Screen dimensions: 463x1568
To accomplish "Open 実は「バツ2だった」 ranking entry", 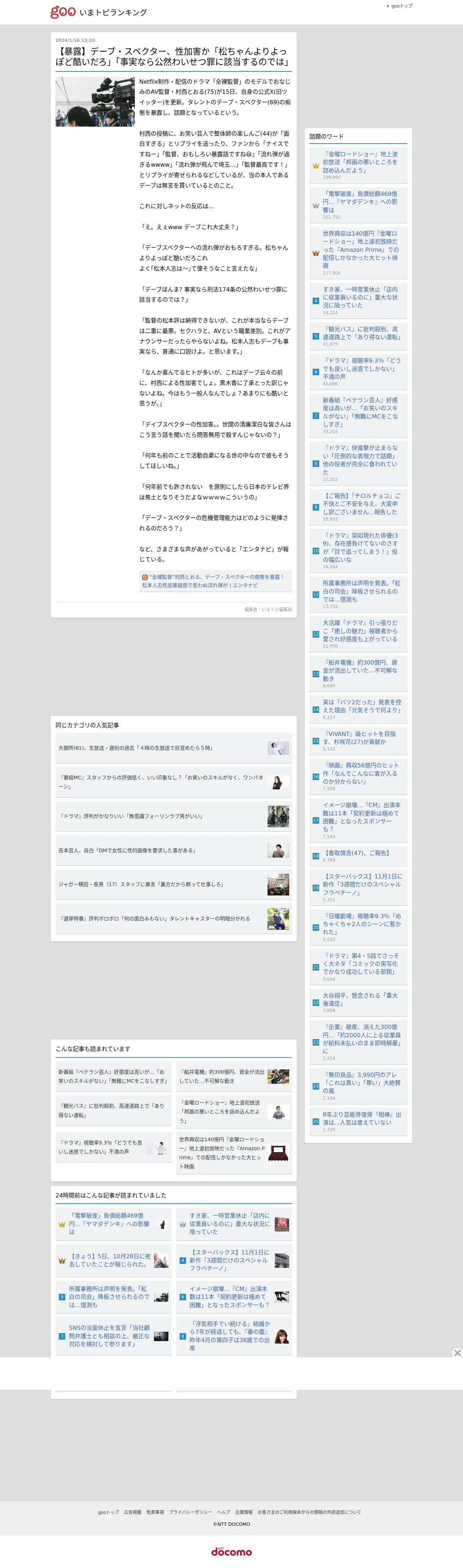I will pos(361,706).
